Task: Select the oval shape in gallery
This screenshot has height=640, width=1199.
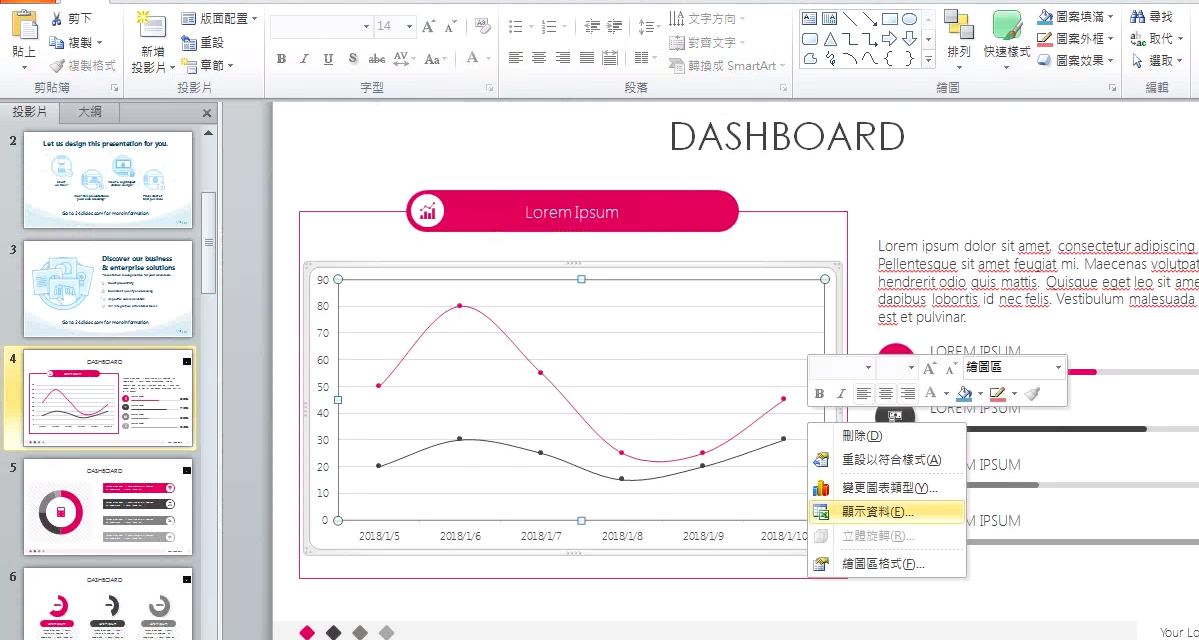Action: pos(909,19)
